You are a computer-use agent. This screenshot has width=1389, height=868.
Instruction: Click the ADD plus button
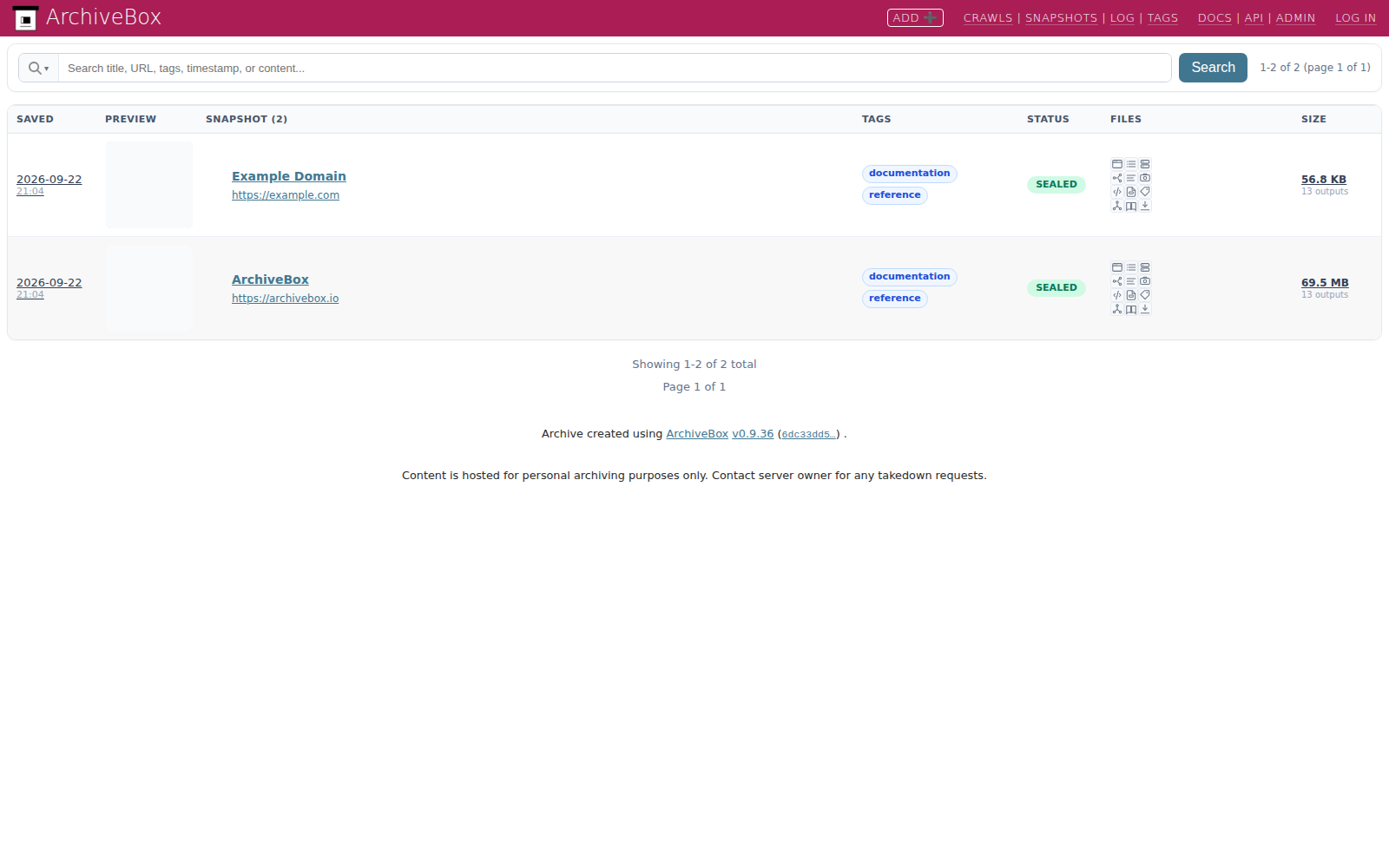[x=915, y=17]
